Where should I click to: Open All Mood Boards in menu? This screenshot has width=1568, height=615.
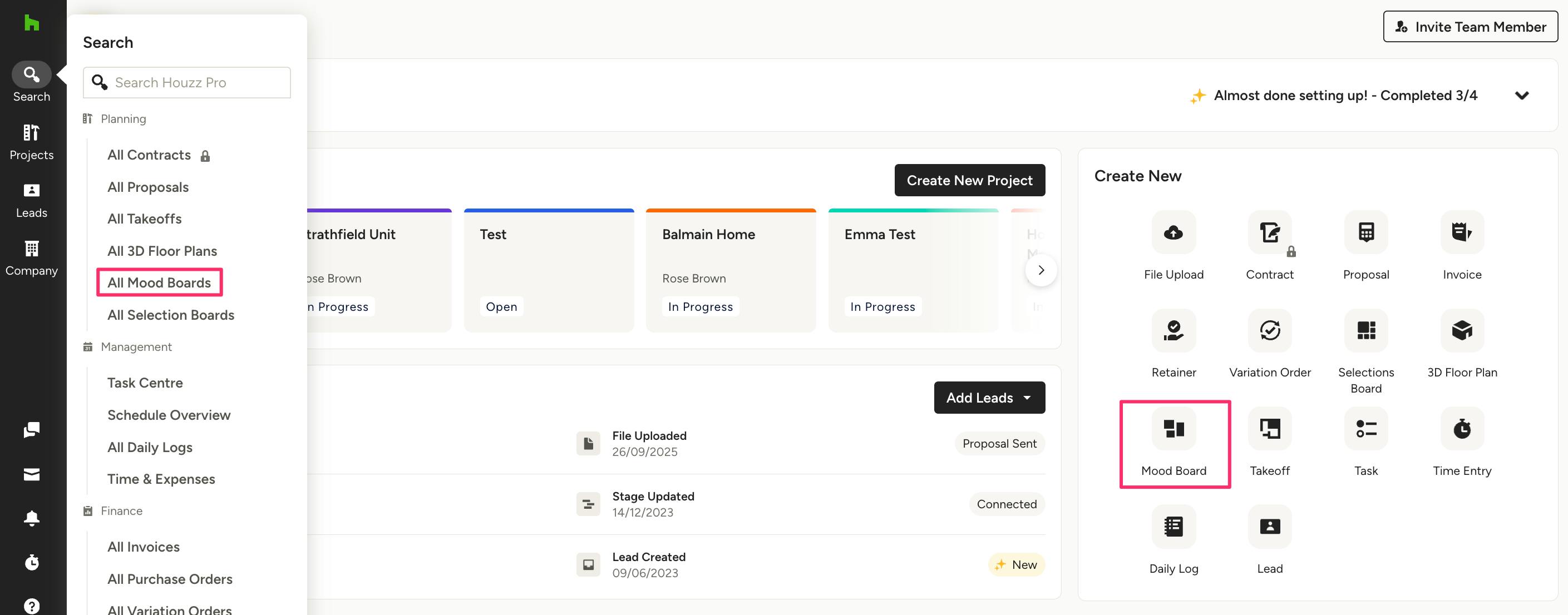pos(159,283)
